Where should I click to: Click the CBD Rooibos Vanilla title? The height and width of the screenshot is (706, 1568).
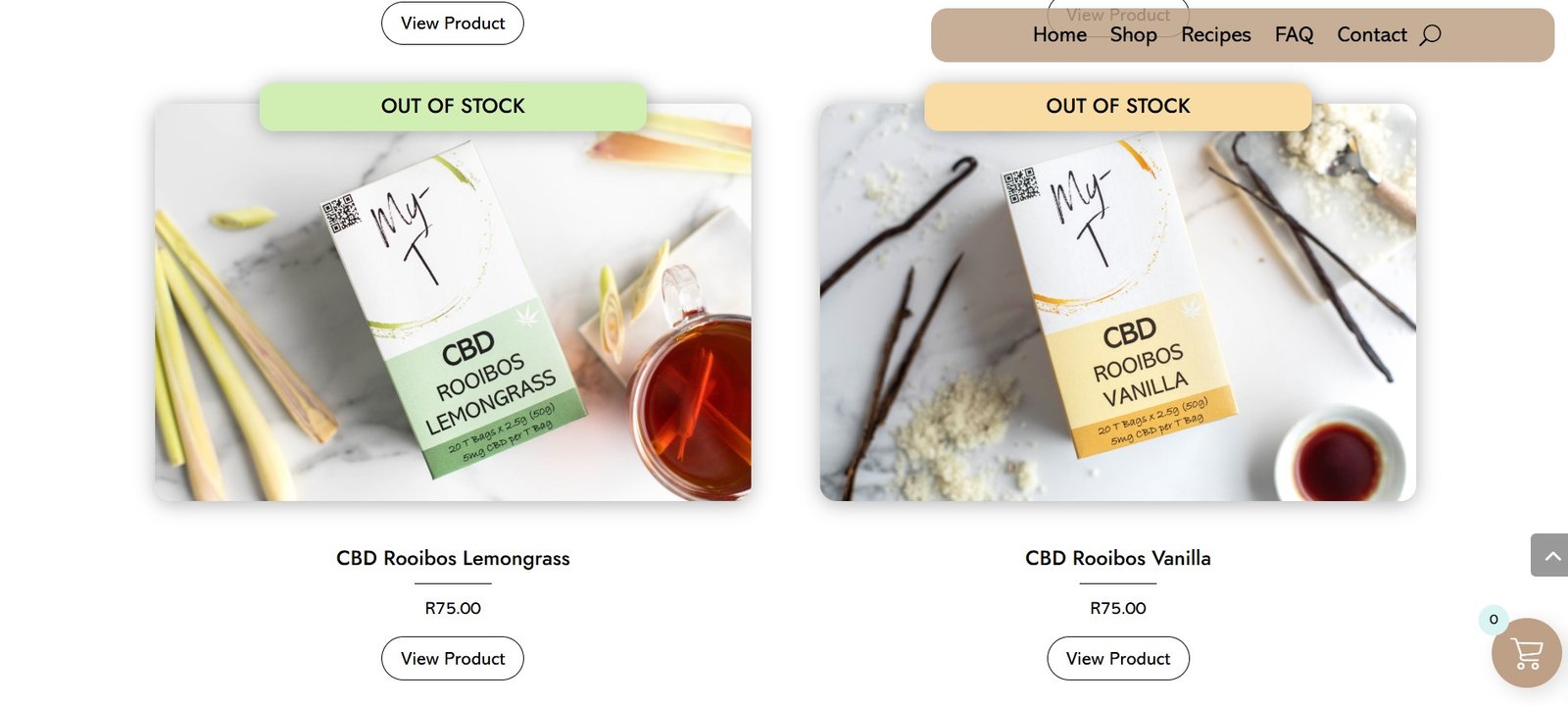tap(1118, 558)
